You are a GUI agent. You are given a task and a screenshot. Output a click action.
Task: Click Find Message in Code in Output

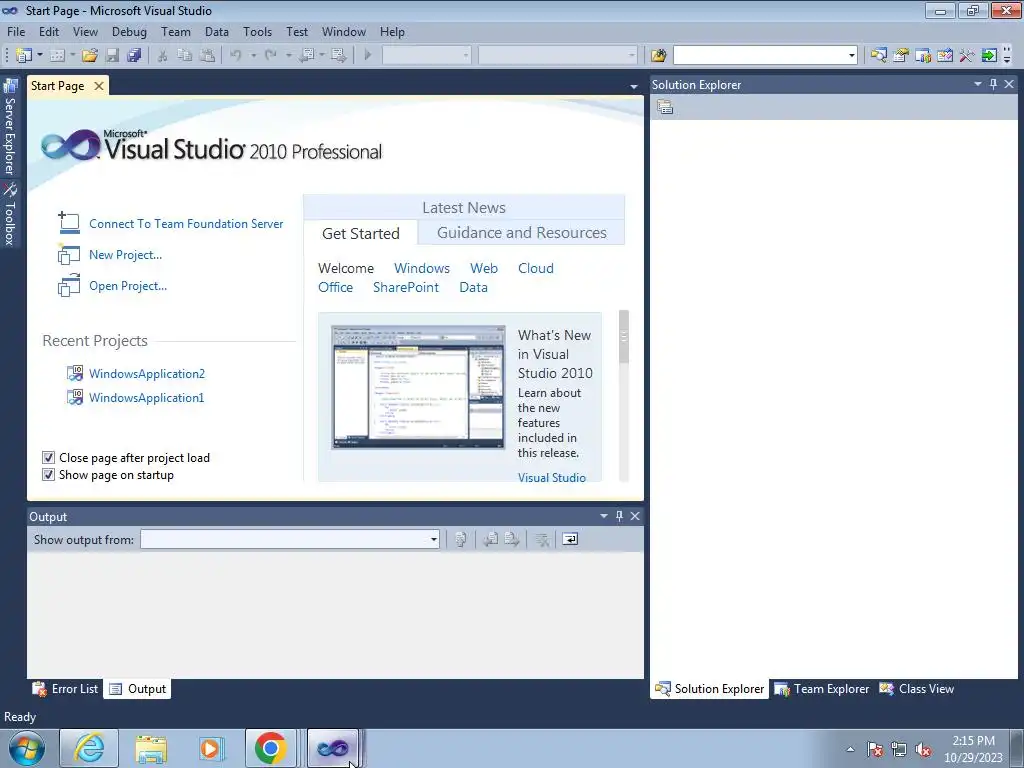460,539
